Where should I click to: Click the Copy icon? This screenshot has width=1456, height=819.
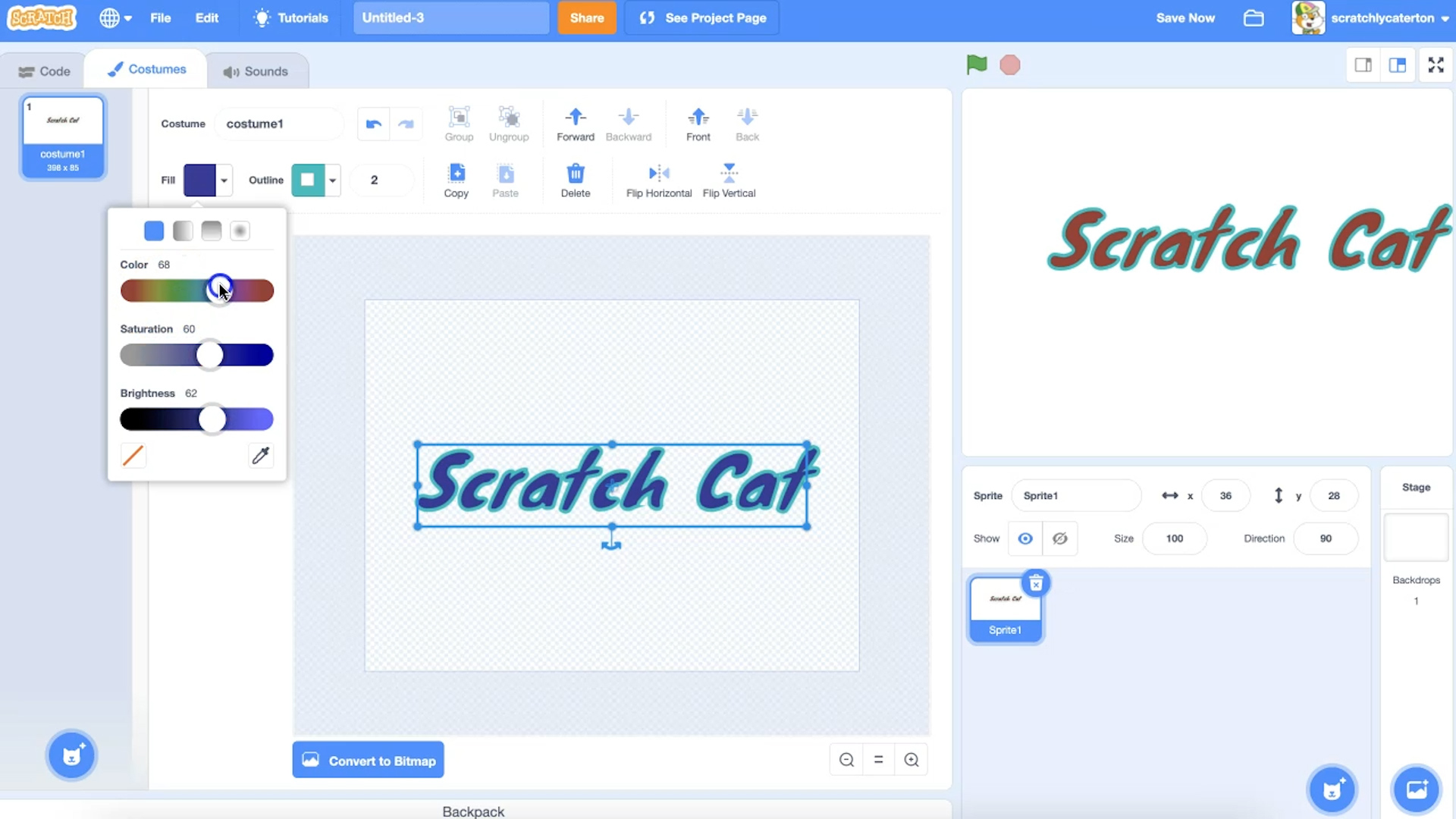coord(456,180)
